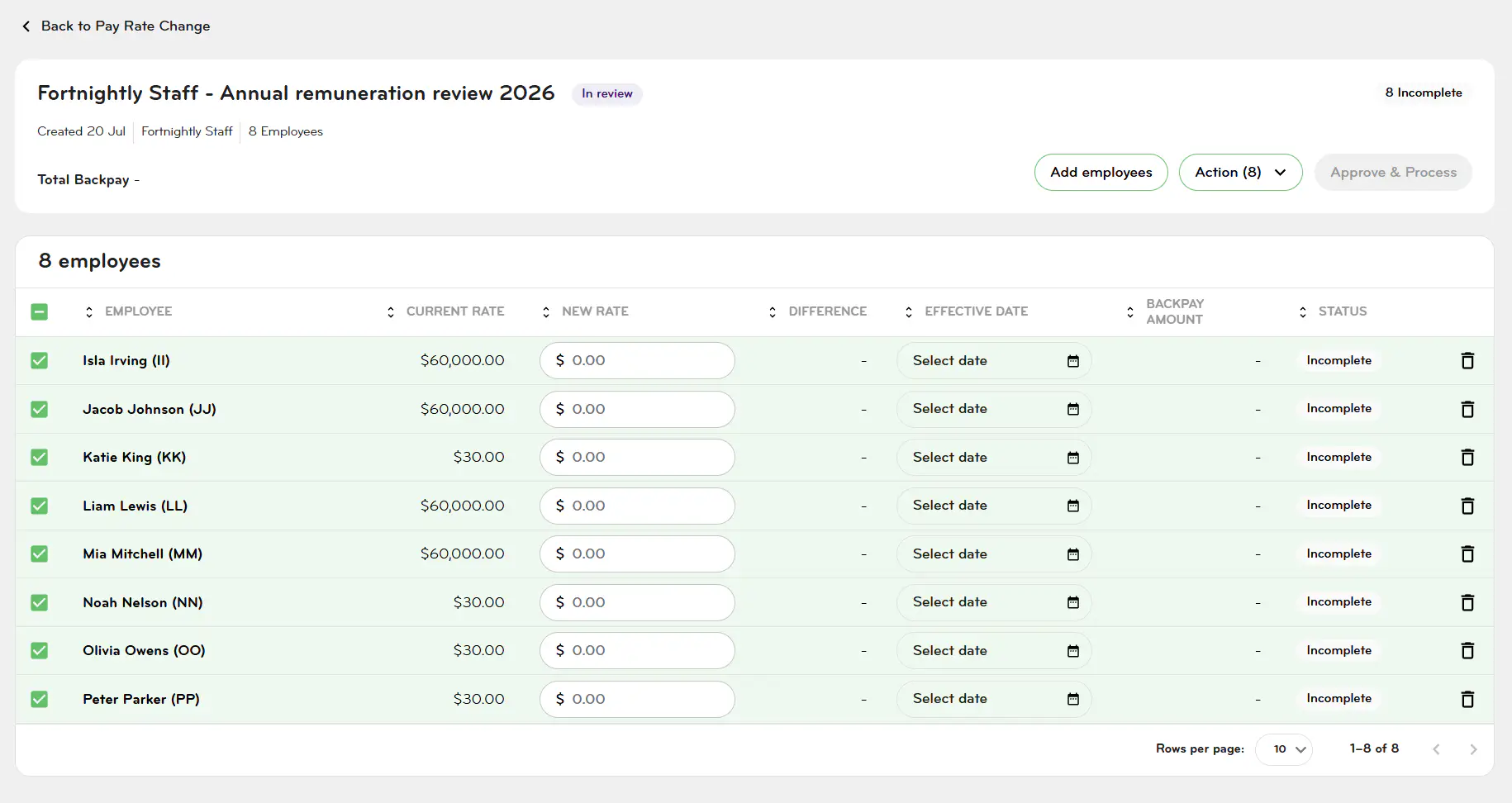Click employee name Isla Irving (II)
The height and width of the screenshot is (803, 1512).
(126, 360)
